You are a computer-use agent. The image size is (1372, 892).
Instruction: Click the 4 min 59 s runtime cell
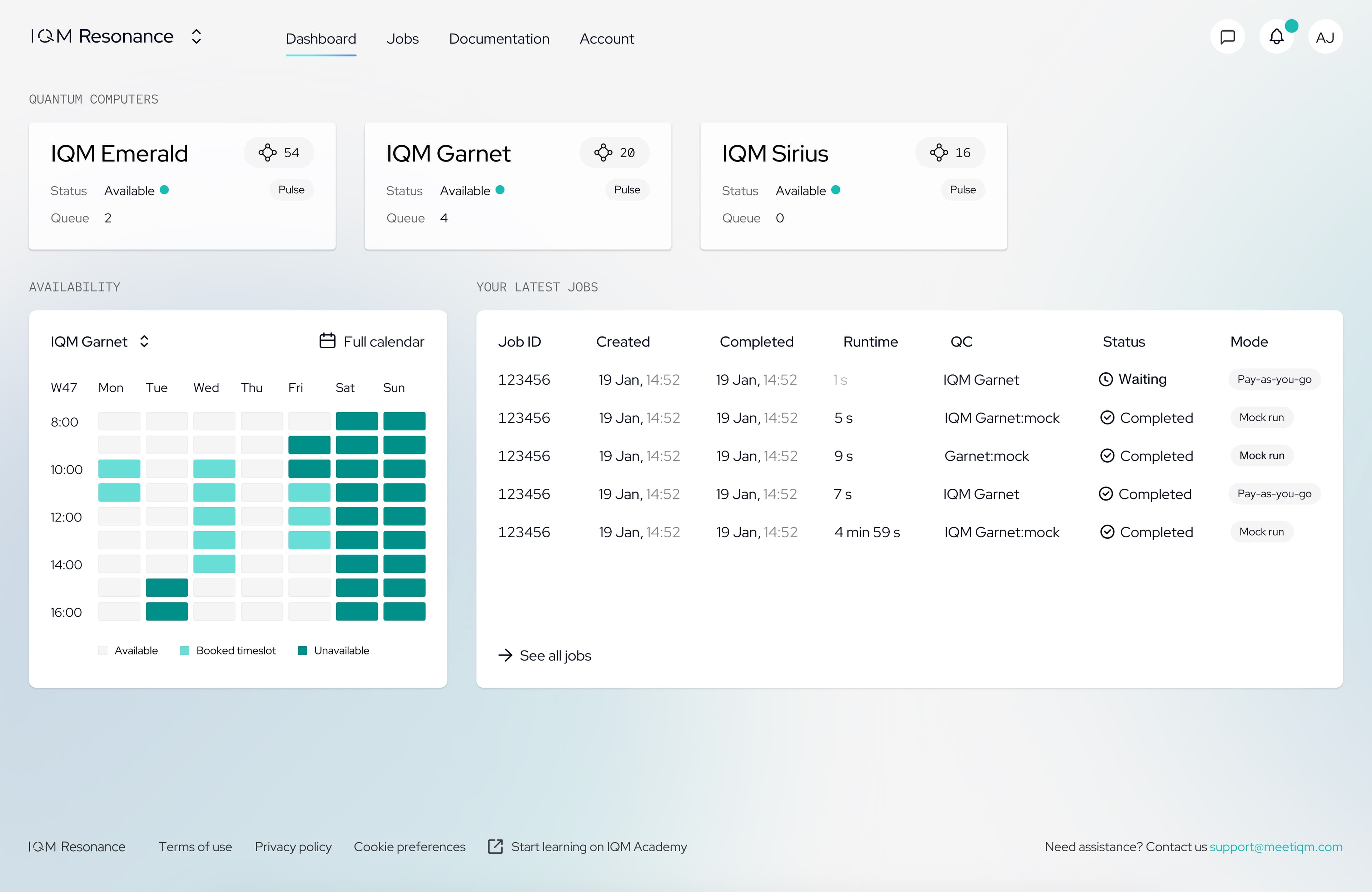click(867, 532)
